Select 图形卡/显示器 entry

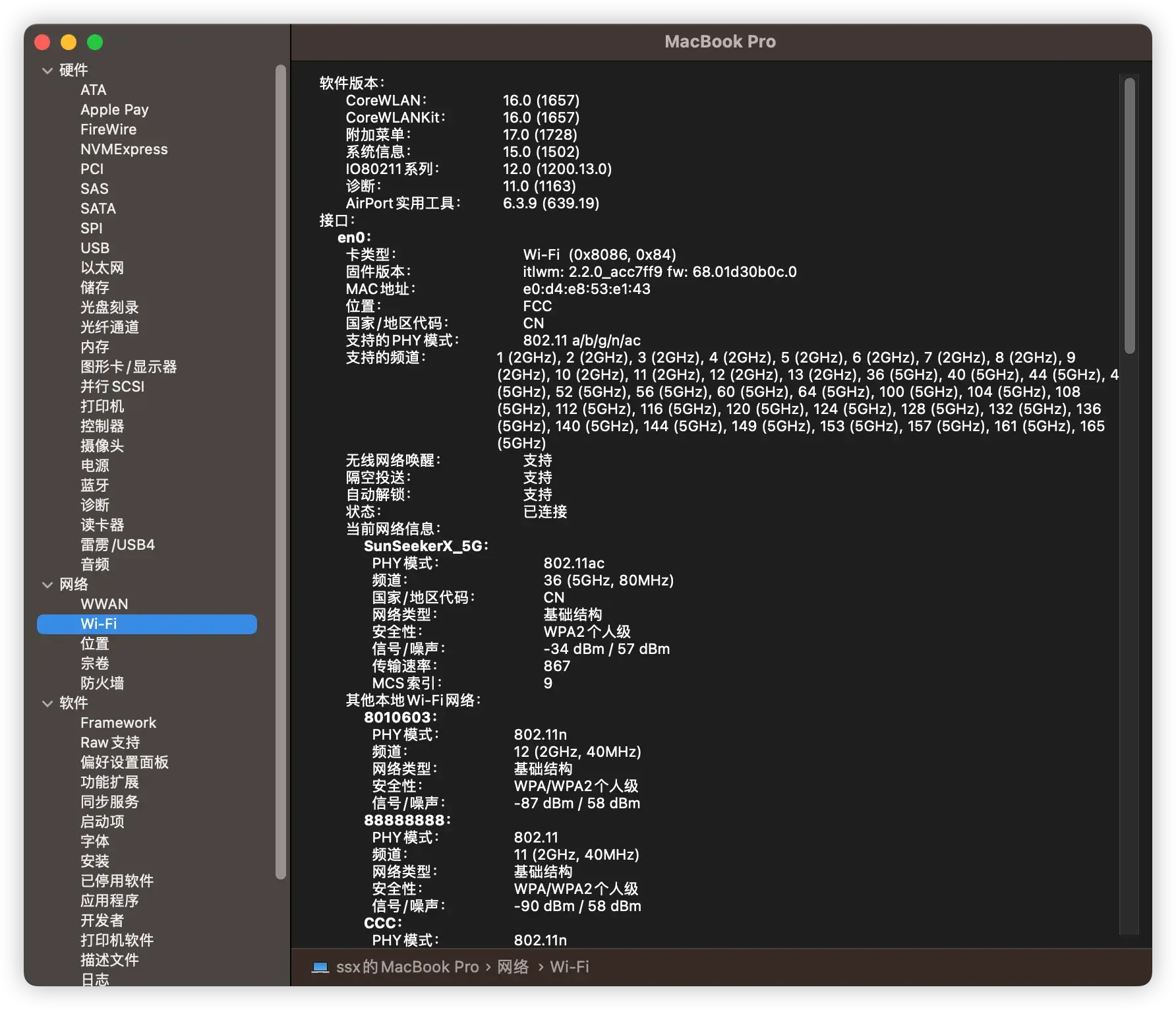tap(129, 367)
